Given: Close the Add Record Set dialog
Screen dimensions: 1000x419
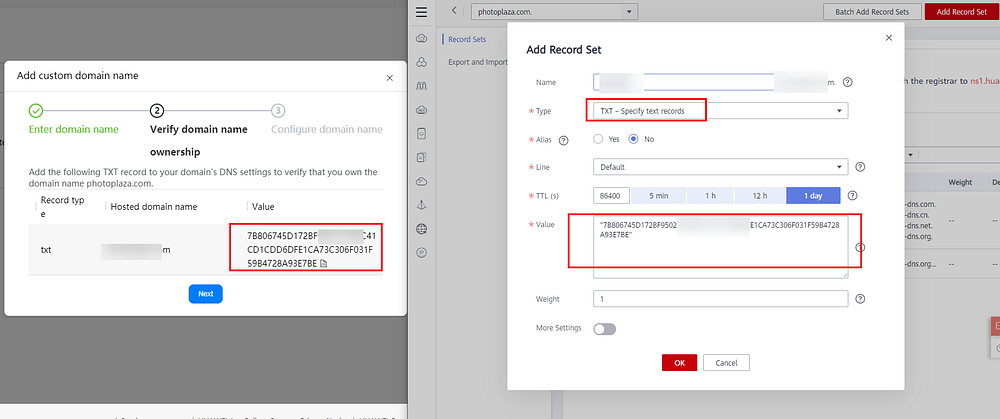Looking at the screenshot, I should 889,38.
